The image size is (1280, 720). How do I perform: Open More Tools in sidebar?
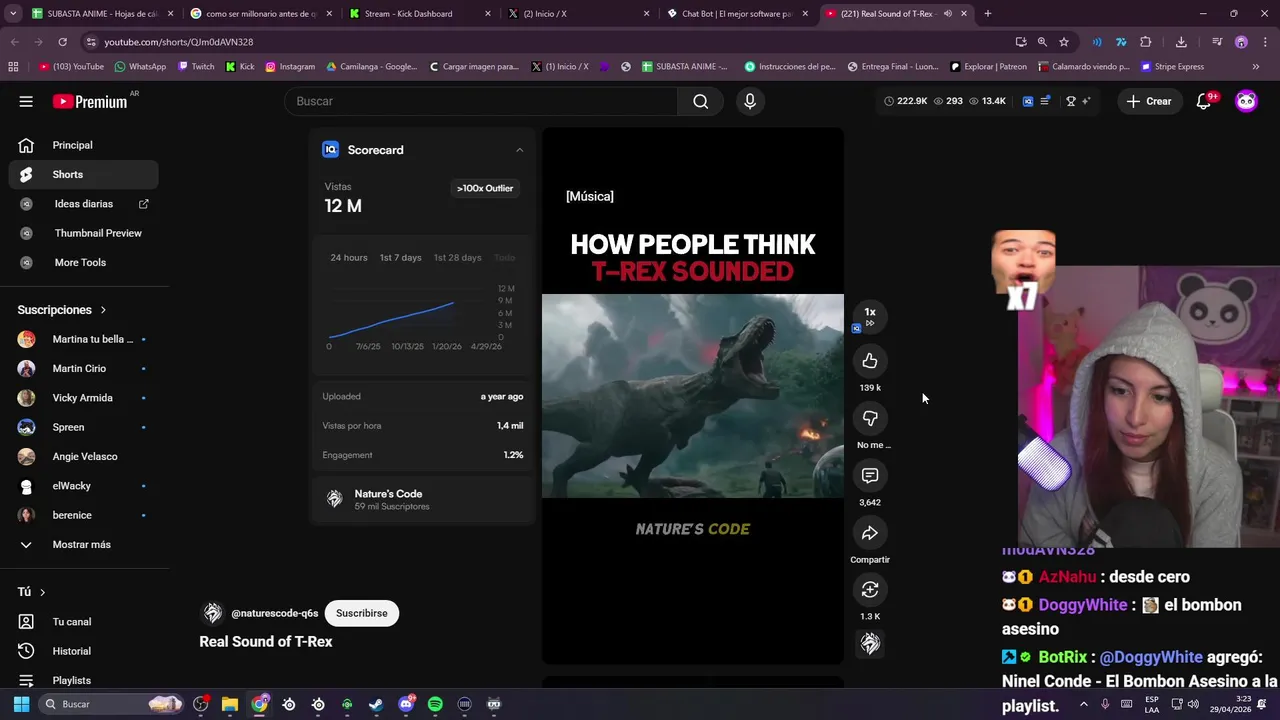(84, 262)
